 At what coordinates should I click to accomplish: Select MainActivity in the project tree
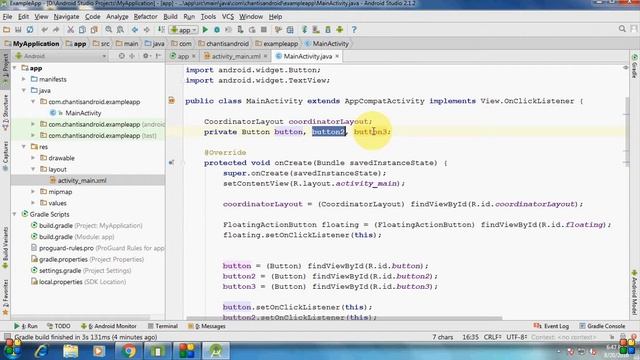click(83, 113)
